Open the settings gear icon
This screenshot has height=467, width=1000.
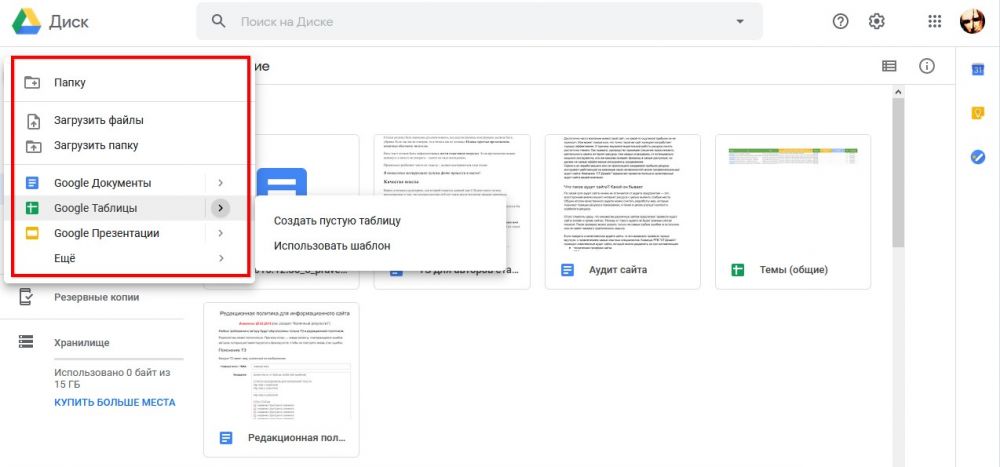tap(877, 22)
